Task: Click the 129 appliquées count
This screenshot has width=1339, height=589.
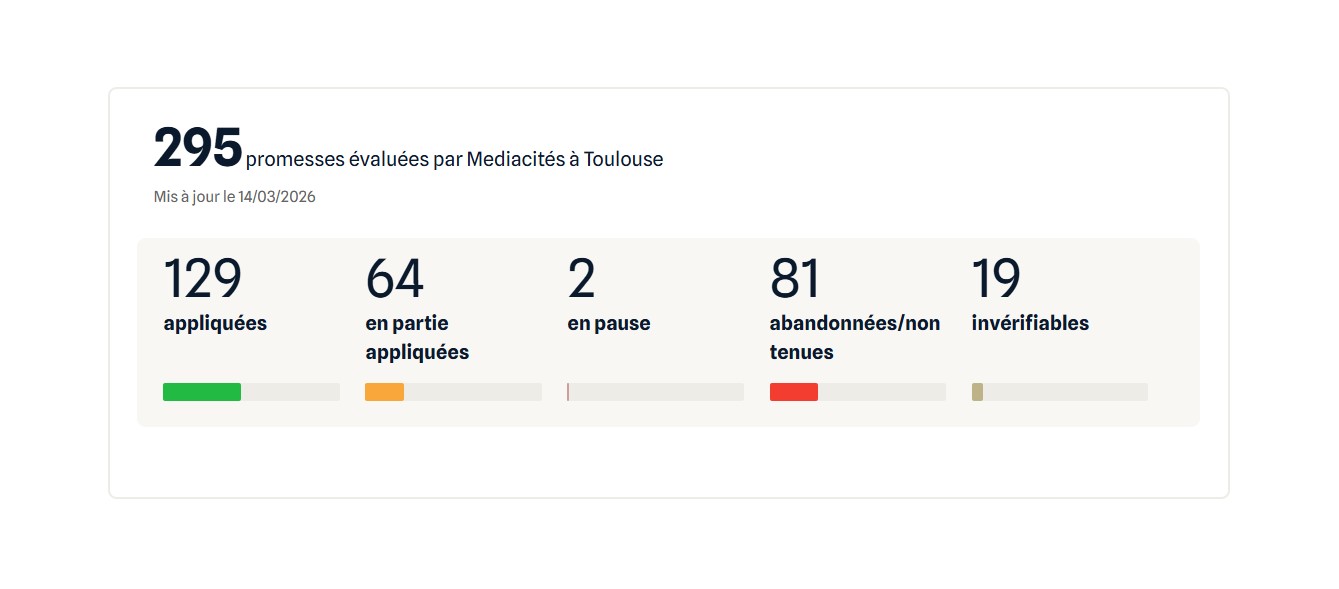Action: click(x=202, y=278)
